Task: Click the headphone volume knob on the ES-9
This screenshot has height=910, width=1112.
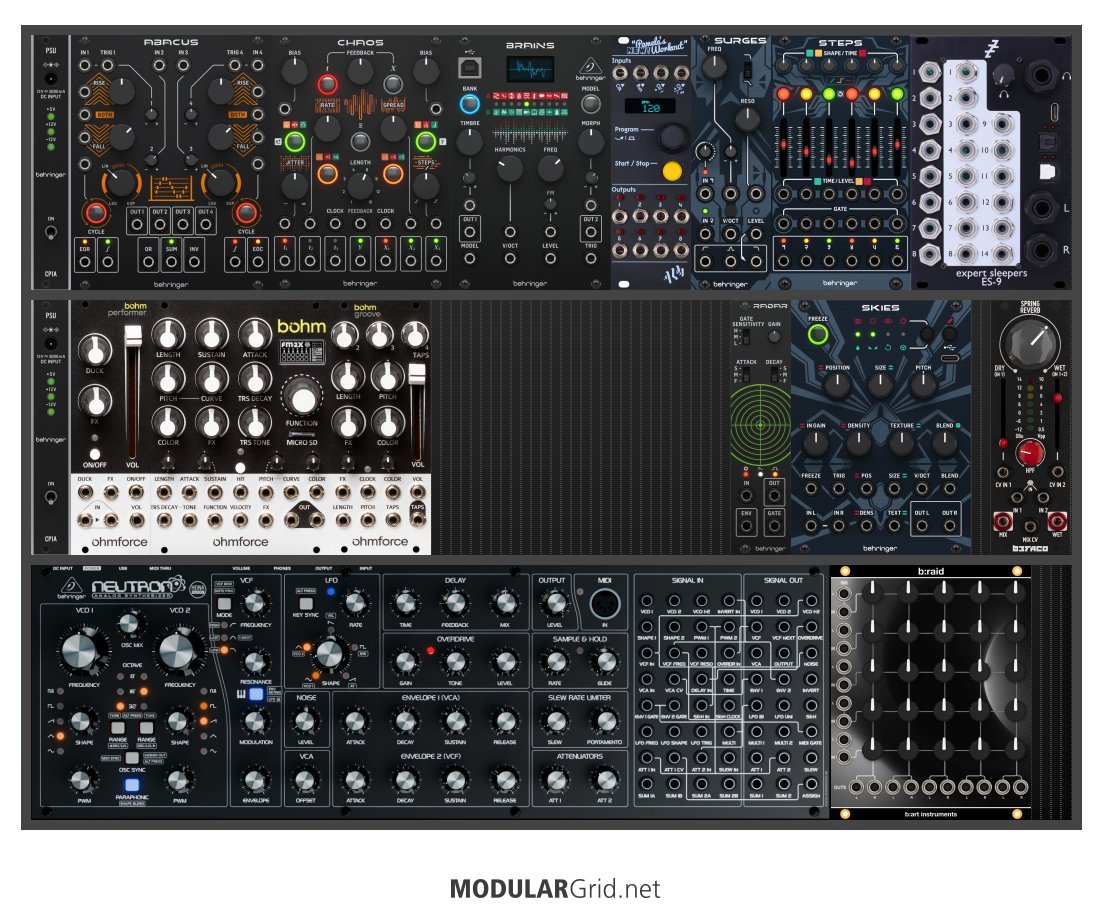Action: [x=1002, y=74]
